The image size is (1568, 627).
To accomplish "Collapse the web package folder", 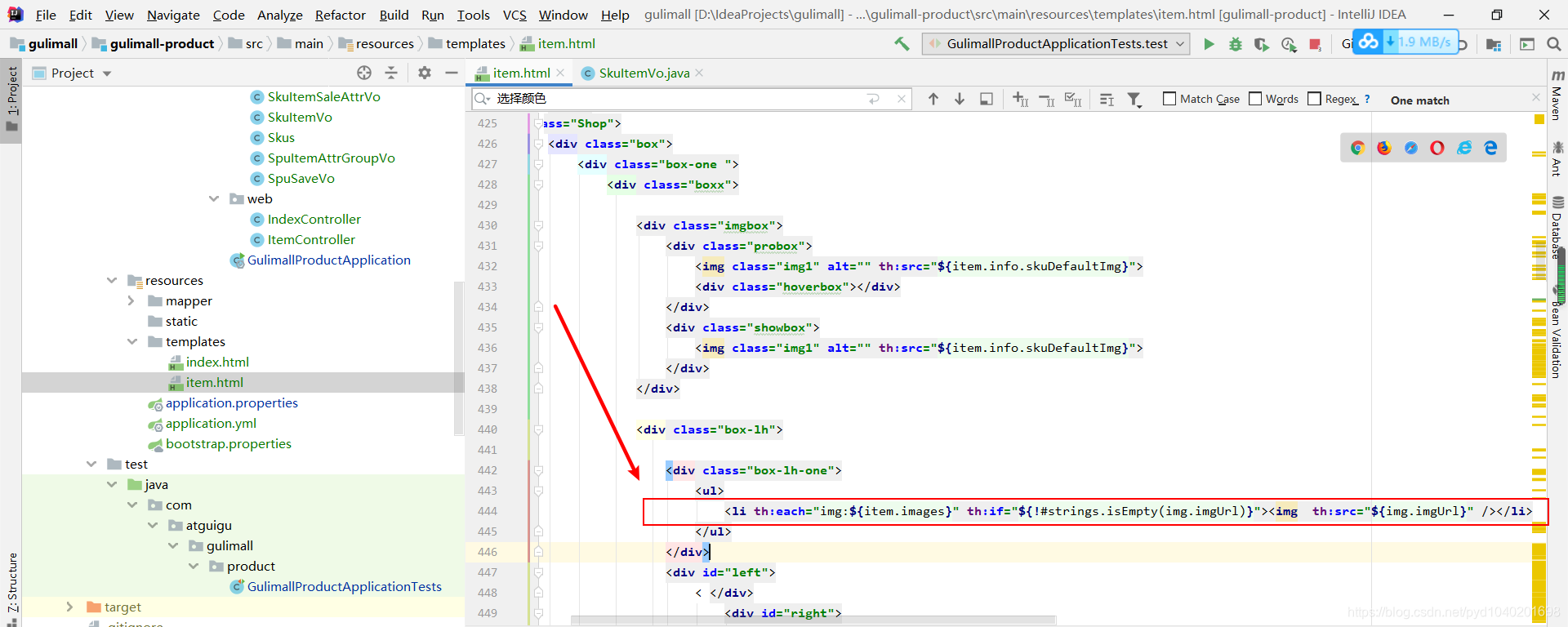I will pyautogui.click(x=214, y=199).
